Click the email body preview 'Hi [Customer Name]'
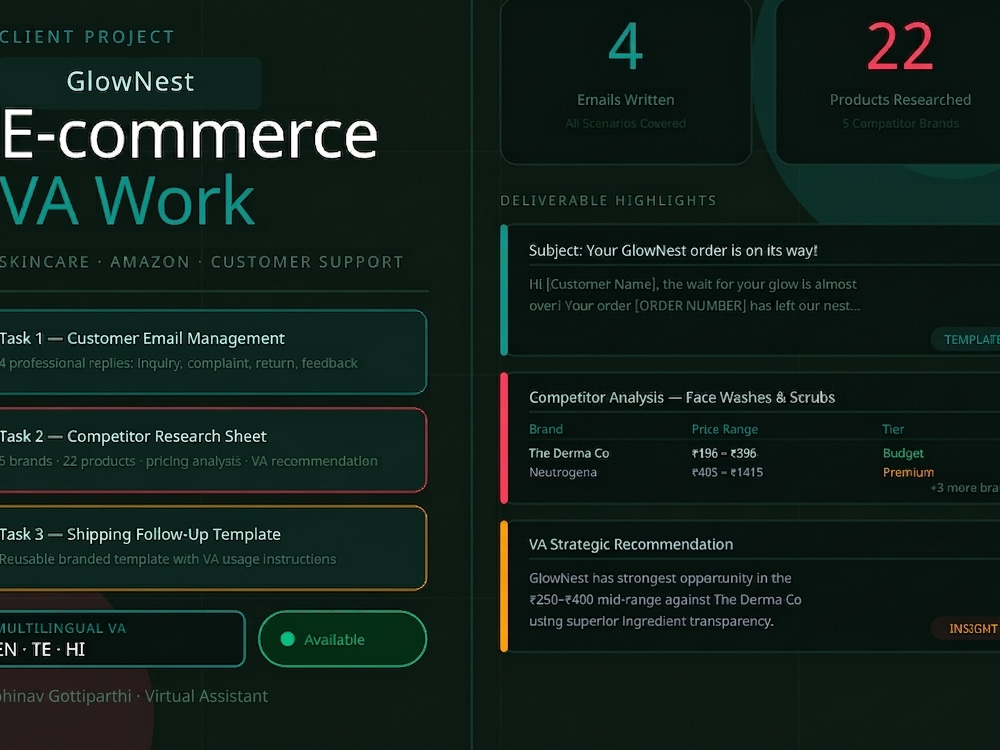Viewport: 1000px width, 750px height. click(x=695, y=295)
